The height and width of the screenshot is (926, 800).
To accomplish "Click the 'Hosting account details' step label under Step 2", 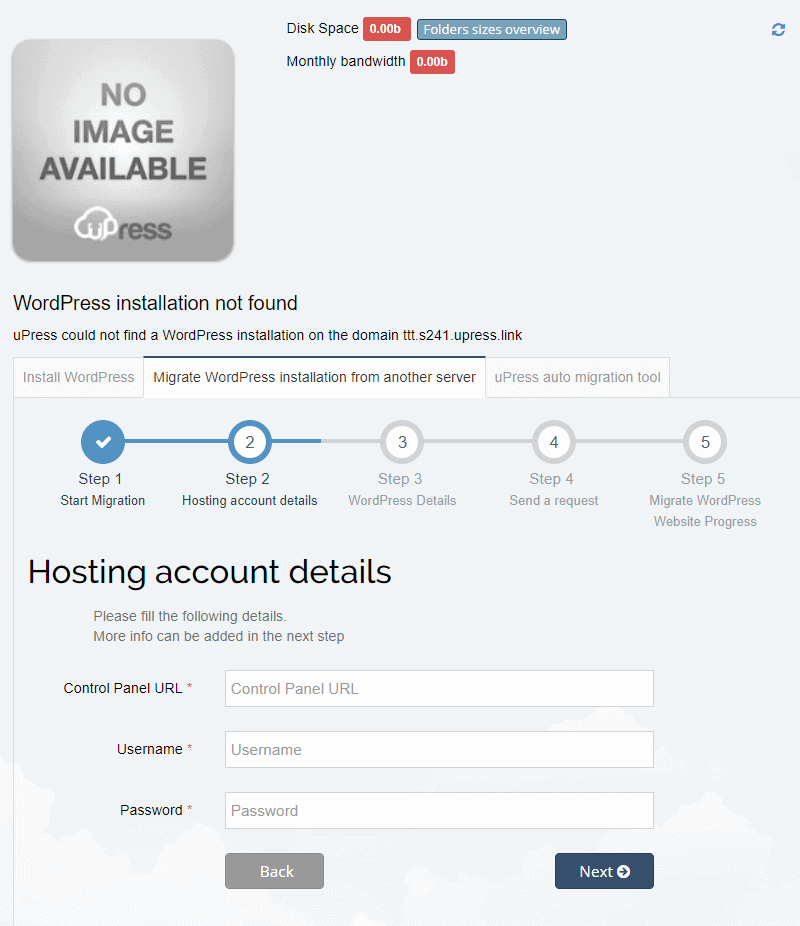I will pyautogui.click(x=250, y=501).
